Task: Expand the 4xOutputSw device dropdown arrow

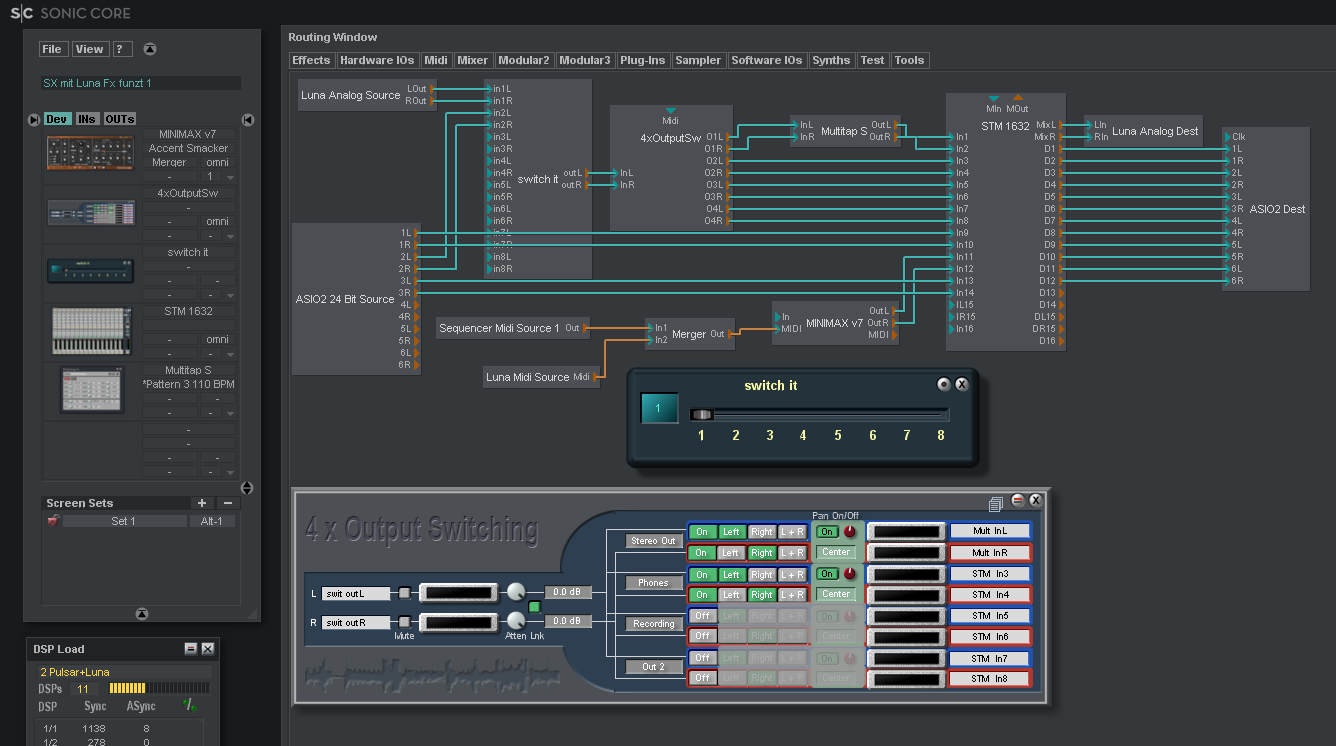Action: coord(230,236)
